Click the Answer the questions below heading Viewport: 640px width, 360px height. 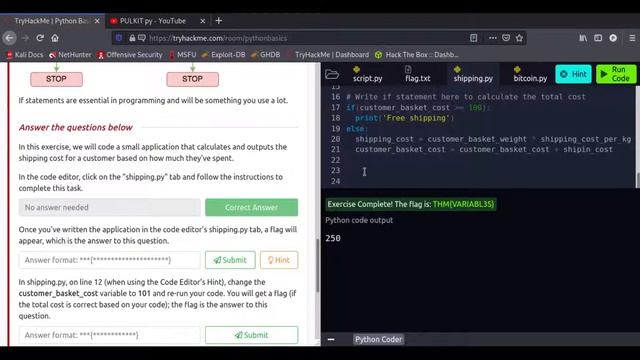[x=76, y=127]
